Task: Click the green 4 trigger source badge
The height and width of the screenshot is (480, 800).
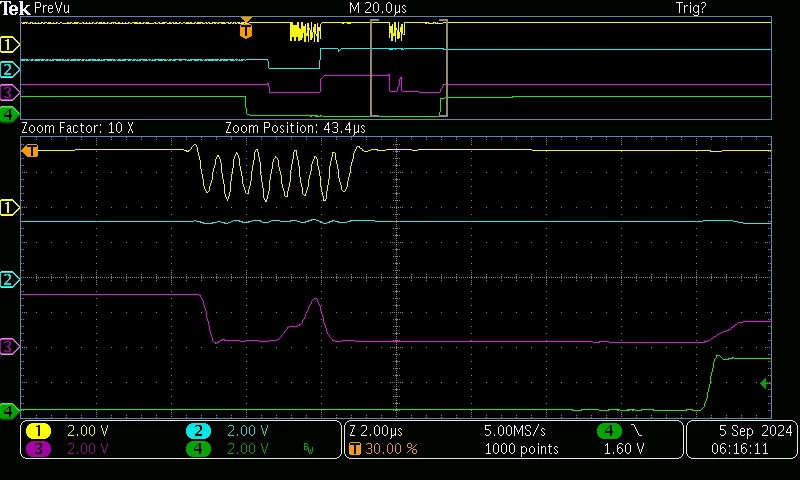Action: coord(609,431)
